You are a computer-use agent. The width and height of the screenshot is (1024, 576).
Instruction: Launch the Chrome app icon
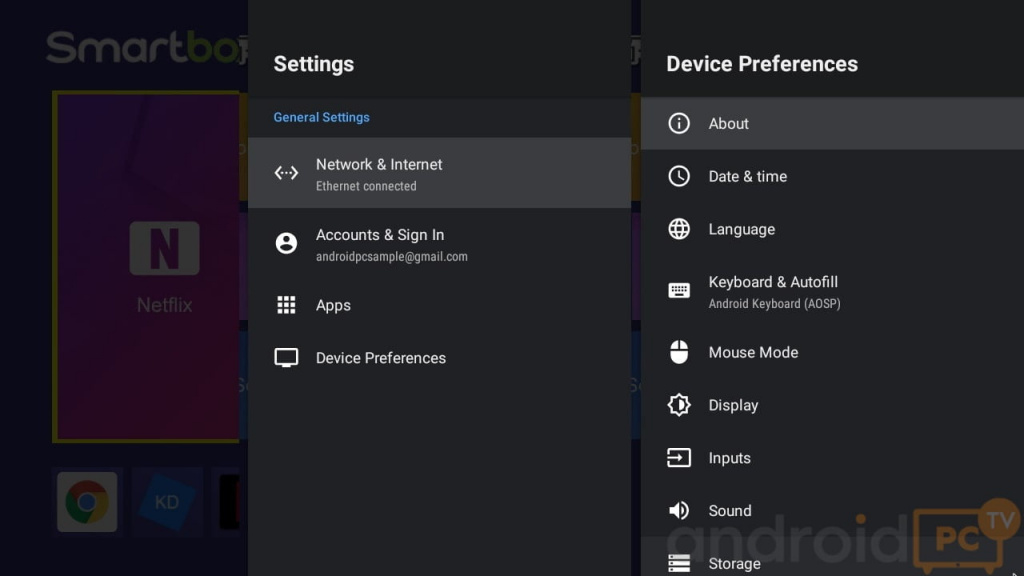[87, 501]
